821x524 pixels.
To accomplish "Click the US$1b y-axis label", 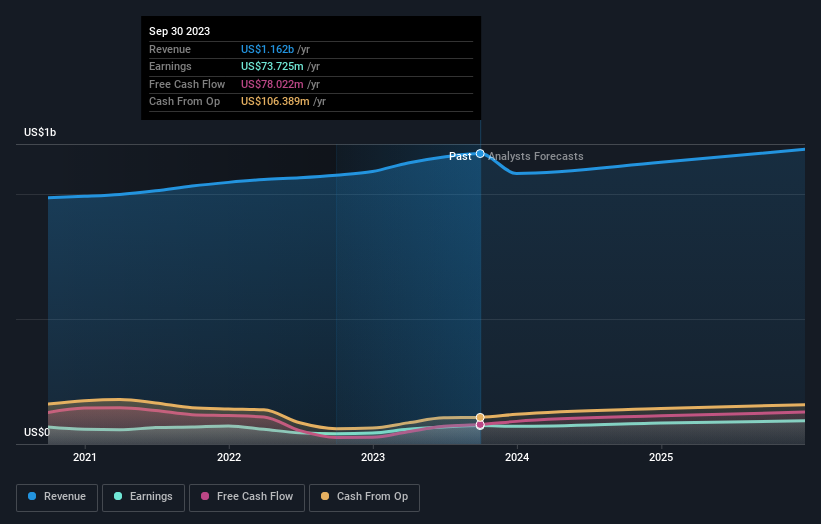I will tap(40, 132).
